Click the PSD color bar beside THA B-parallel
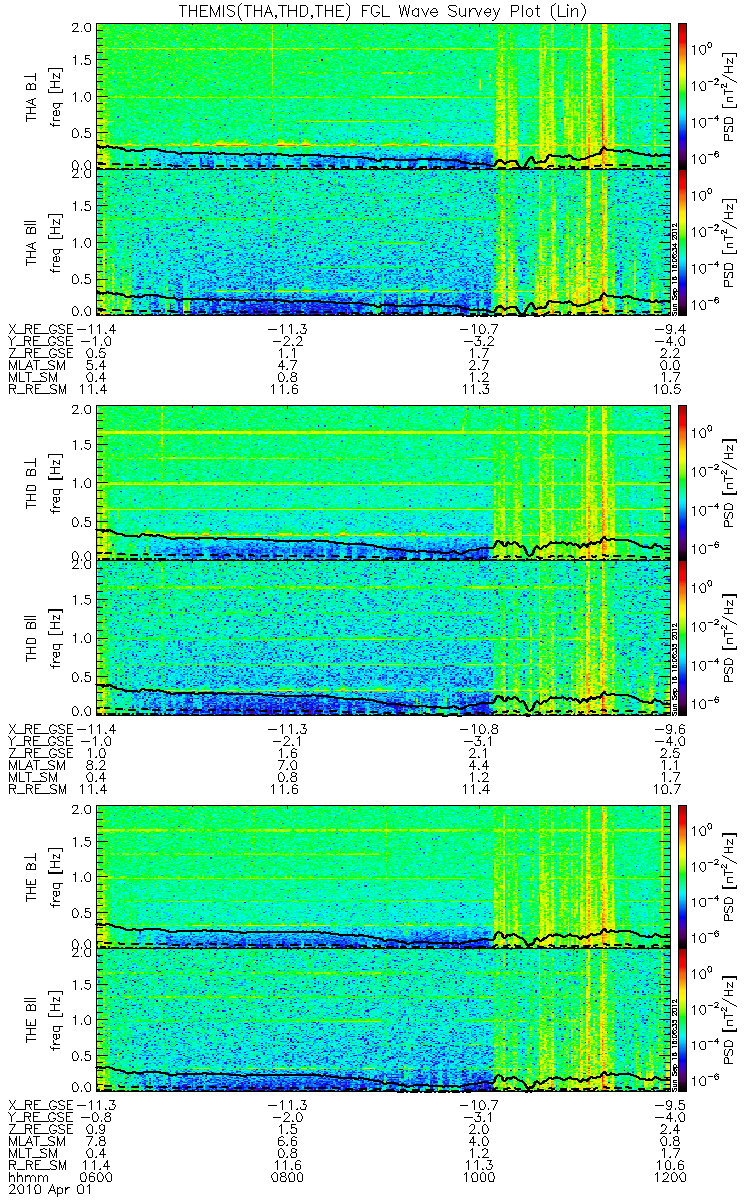The image size is (750, 1200). 683,242
